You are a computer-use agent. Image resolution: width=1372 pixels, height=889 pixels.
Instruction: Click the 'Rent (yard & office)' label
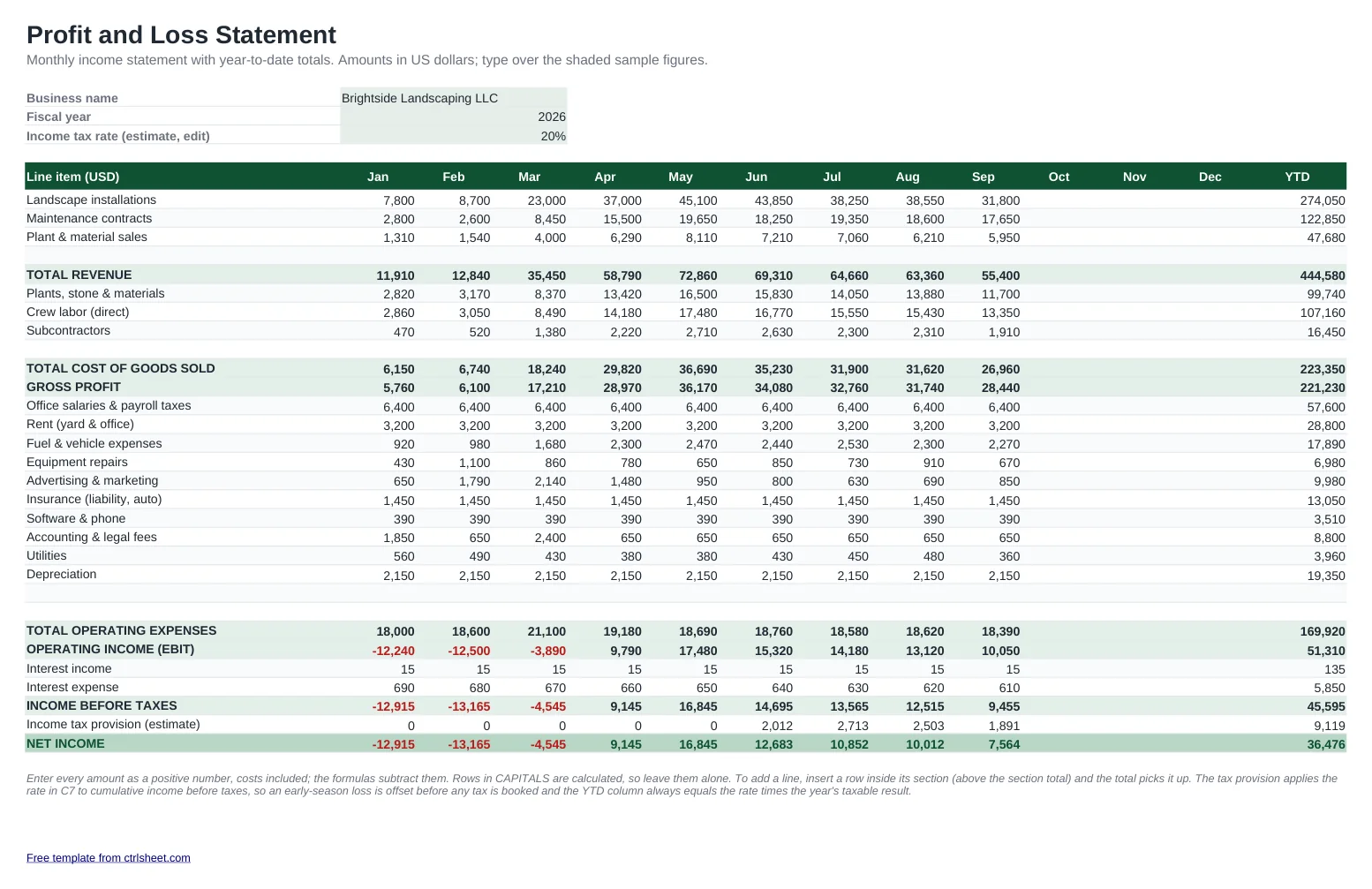tap(80, 424)
